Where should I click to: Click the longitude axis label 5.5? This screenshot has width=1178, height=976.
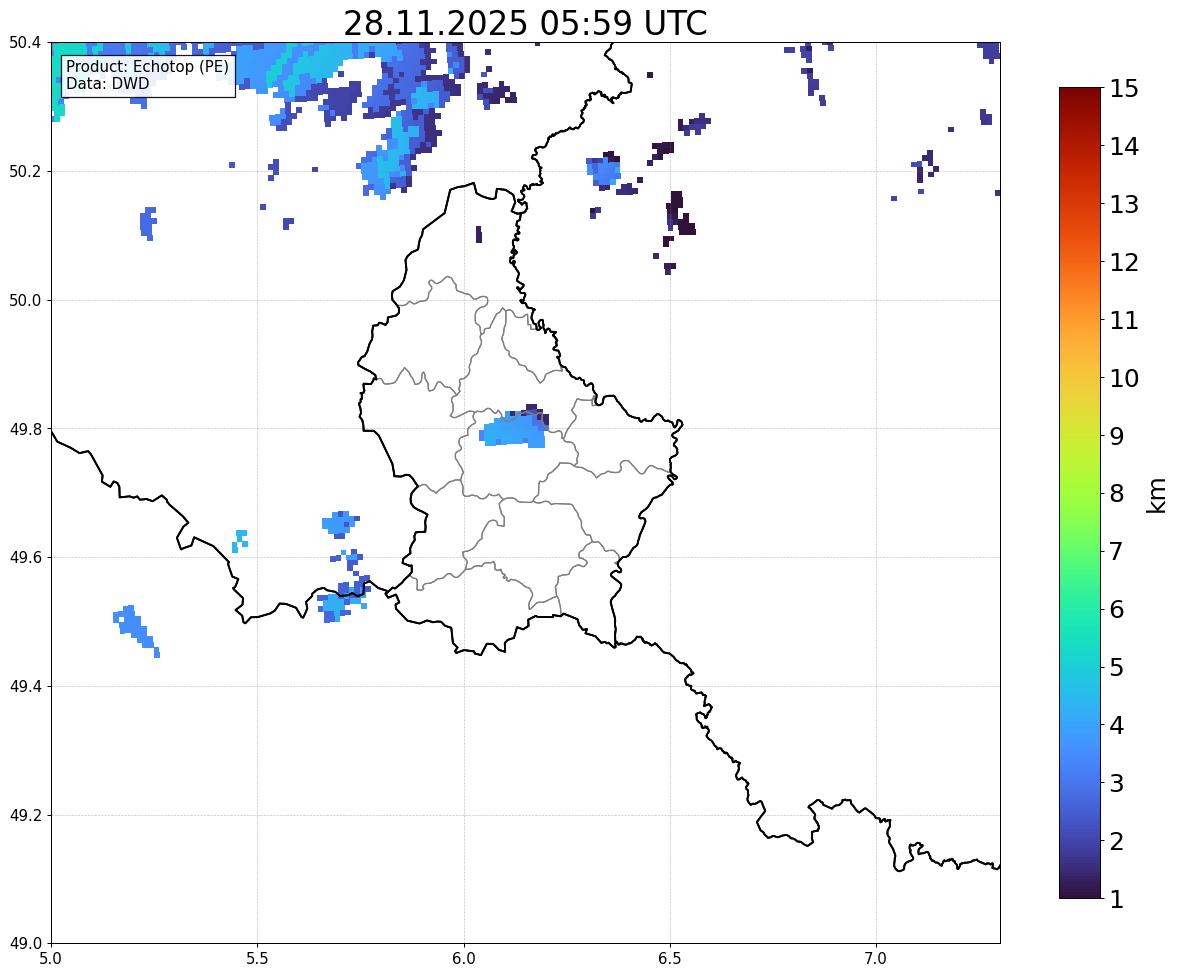click(258, 959)
